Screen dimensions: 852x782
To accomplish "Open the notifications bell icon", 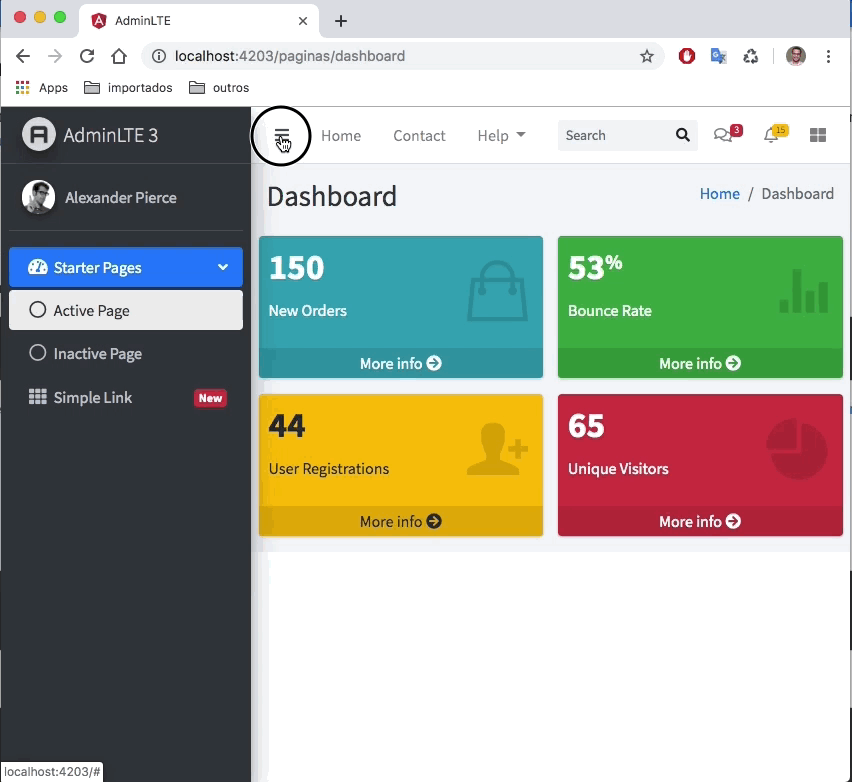I will click(x=770, y=135).
